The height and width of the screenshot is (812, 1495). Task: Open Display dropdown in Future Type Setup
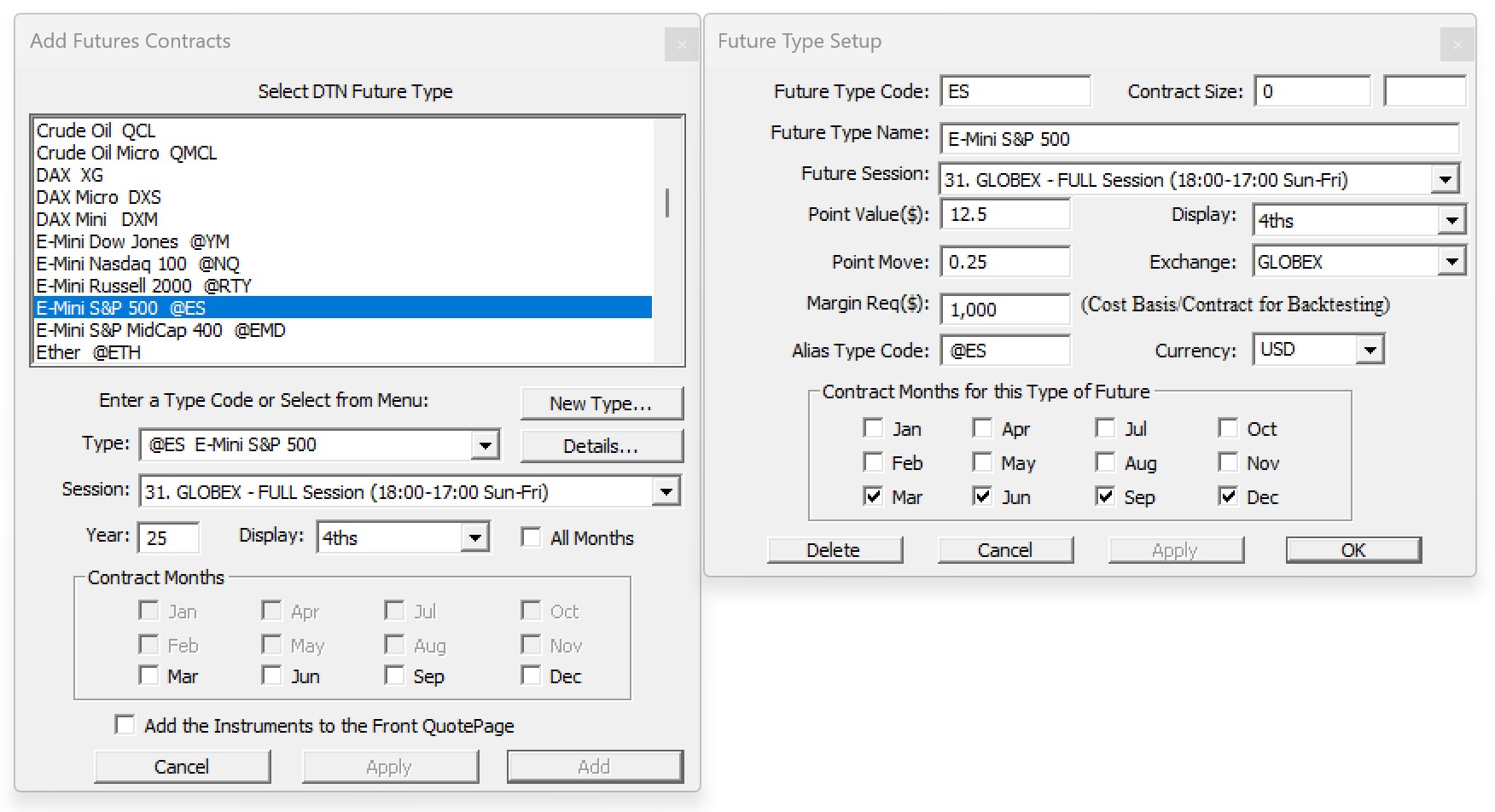[1451, 220]
